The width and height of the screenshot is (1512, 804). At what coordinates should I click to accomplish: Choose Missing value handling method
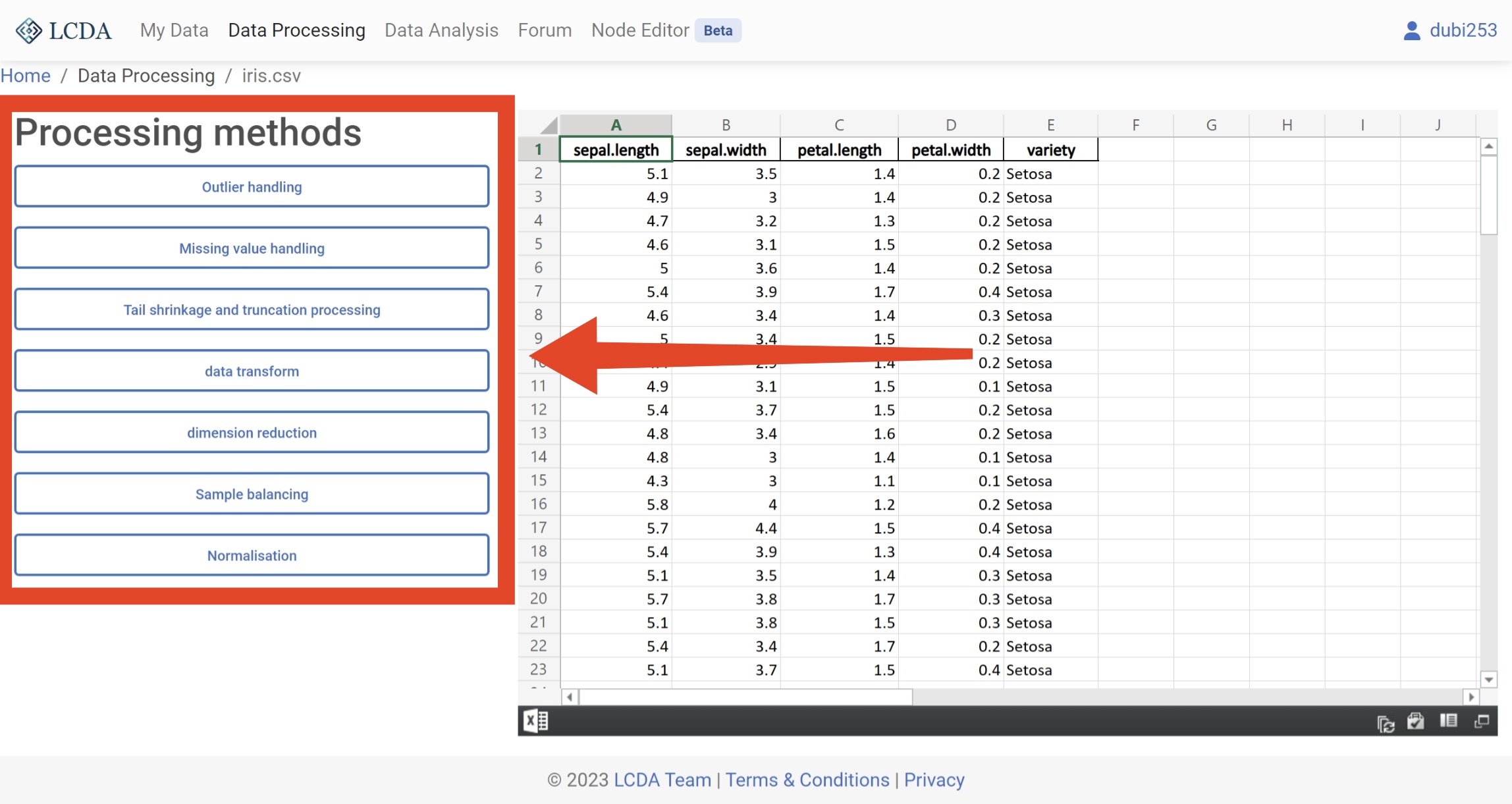(252, 248)
